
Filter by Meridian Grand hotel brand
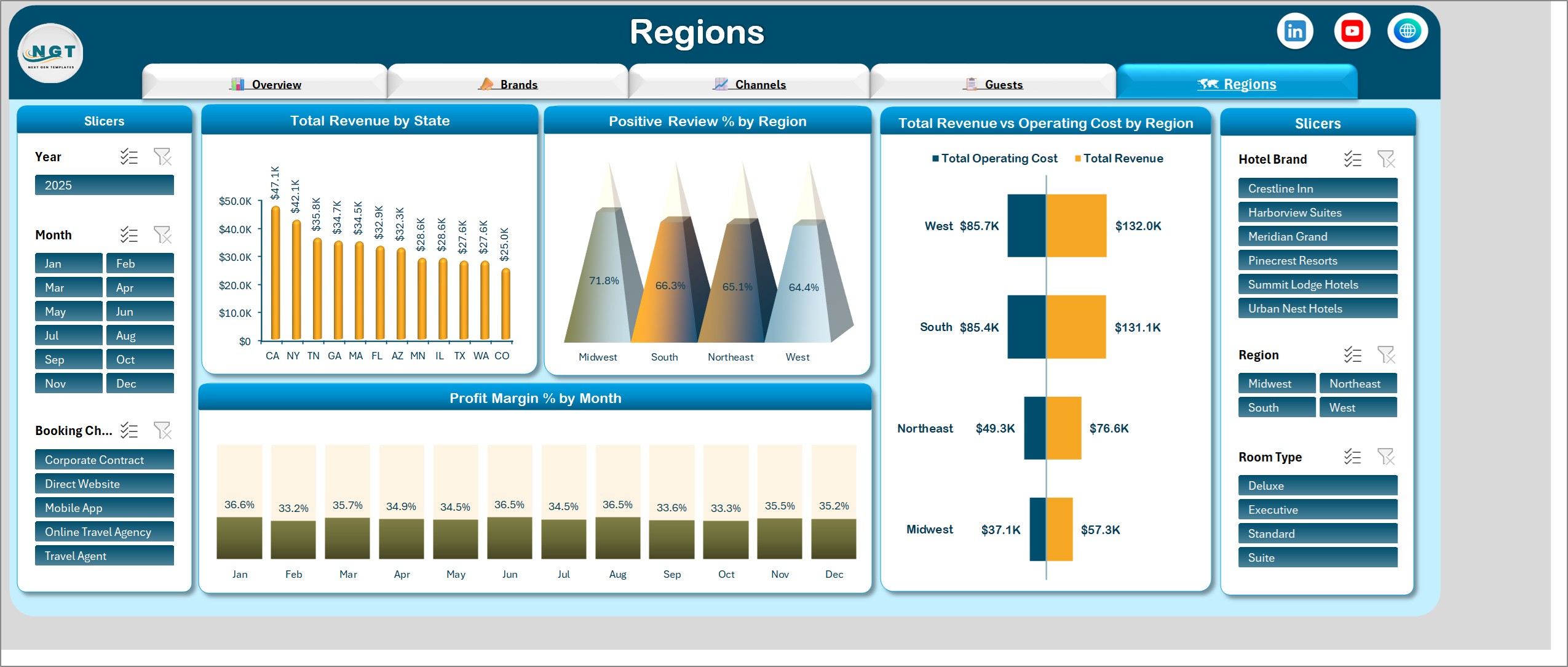[x=1318, y=236]
